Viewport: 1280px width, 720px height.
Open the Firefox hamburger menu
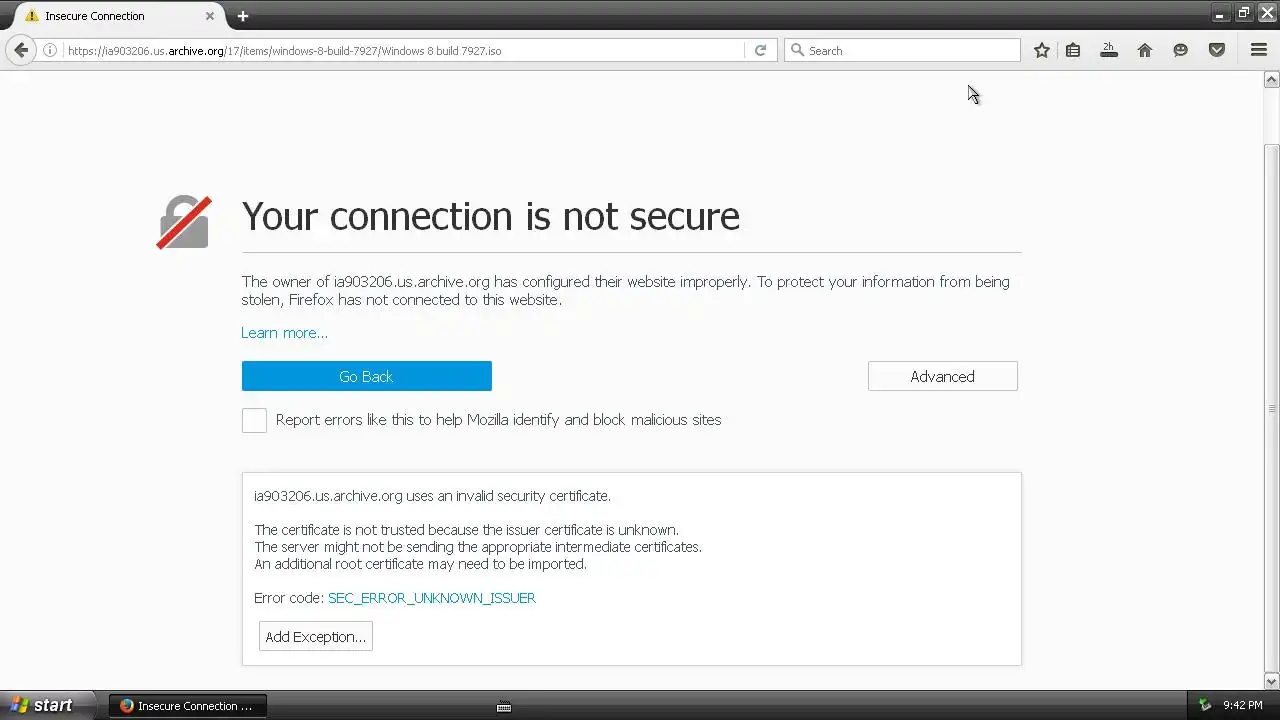pyautogui.click(x=1258, y=50)
